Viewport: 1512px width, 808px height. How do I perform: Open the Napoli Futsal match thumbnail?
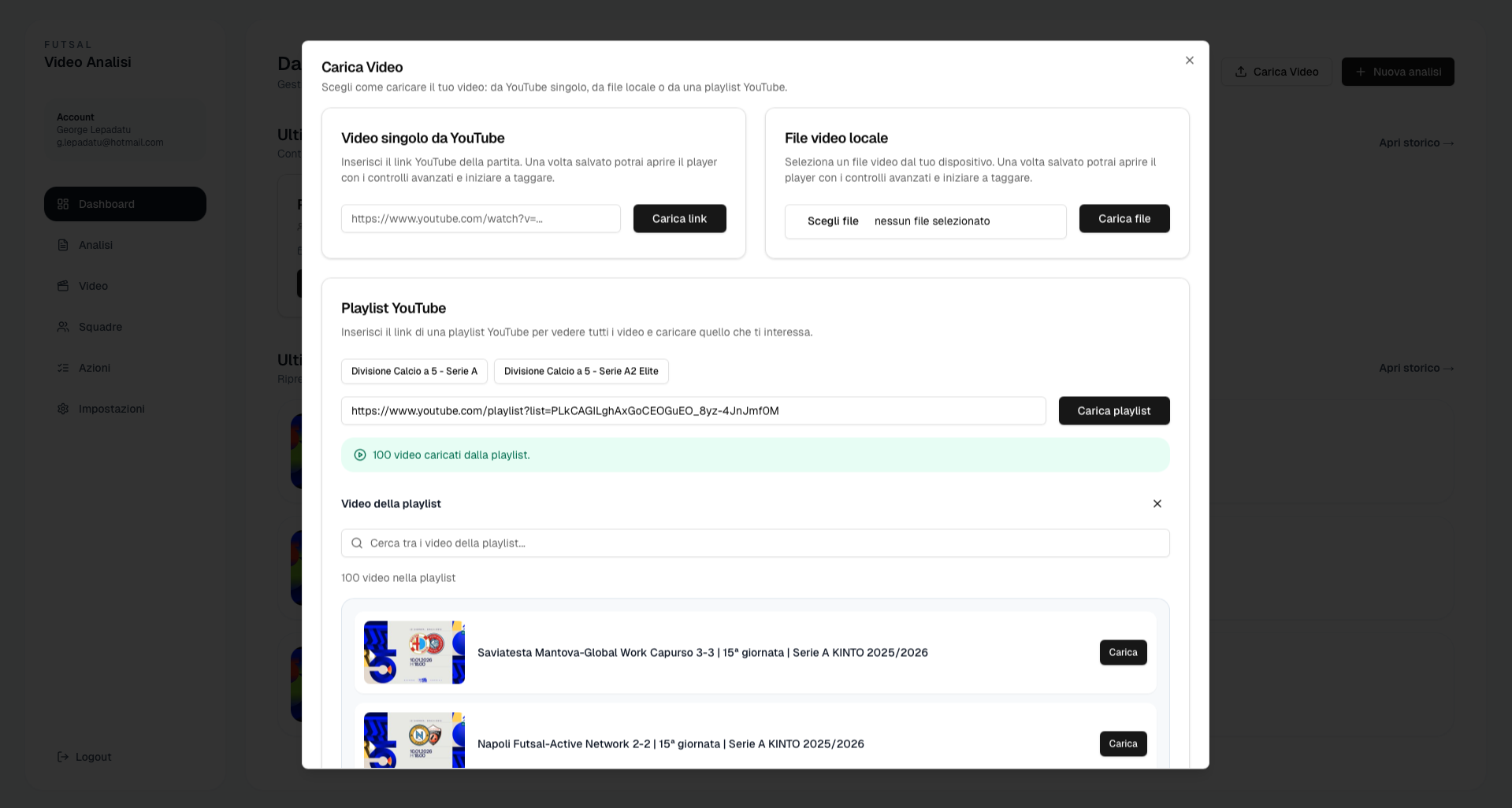pyautogui.click(x=414, y=740)
